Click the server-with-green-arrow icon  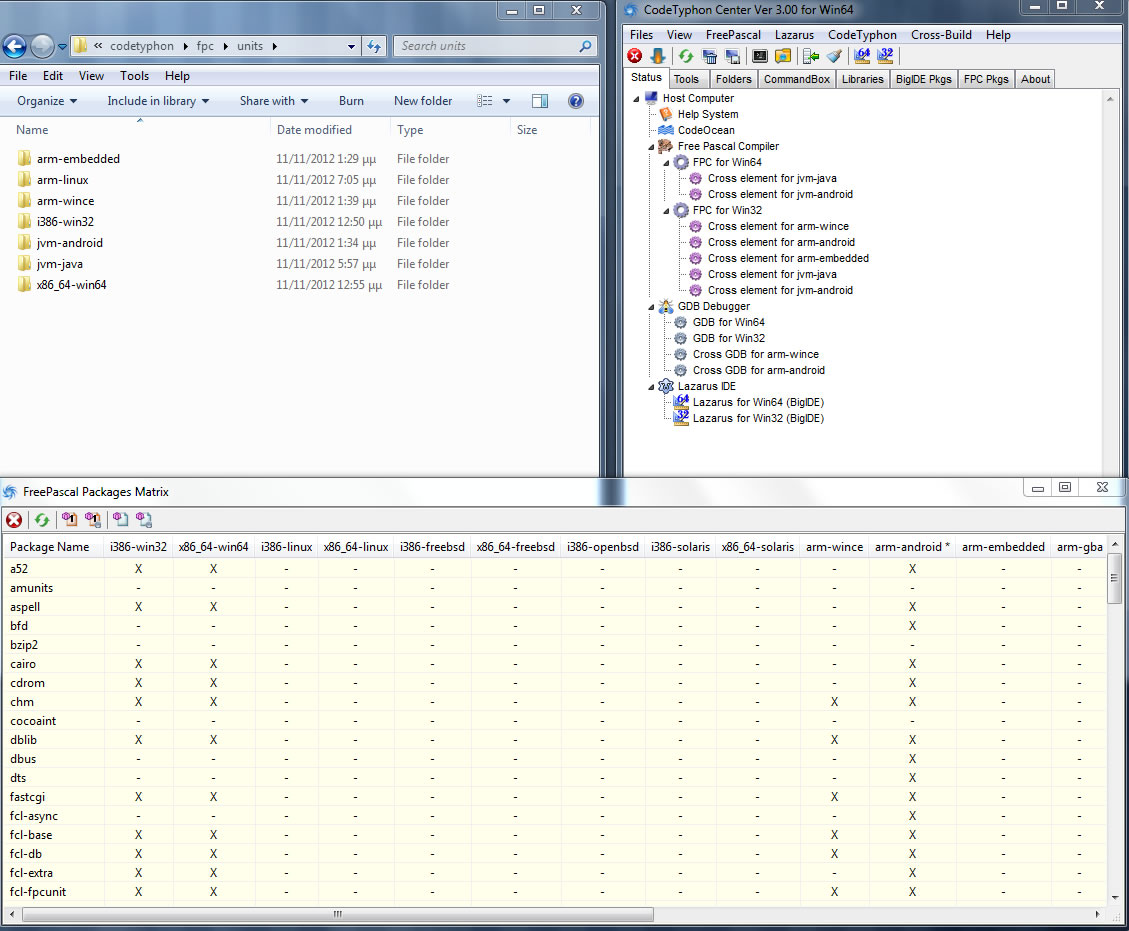(x=811, y=56)
